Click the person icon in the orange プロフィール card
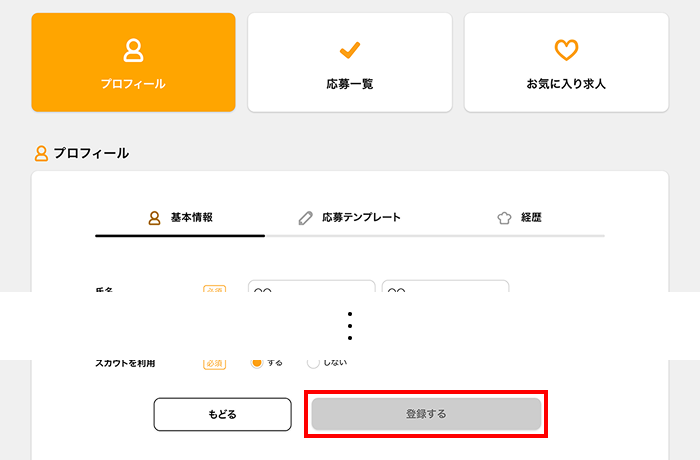This screenshot has height=460, width=700. point(133,50)
